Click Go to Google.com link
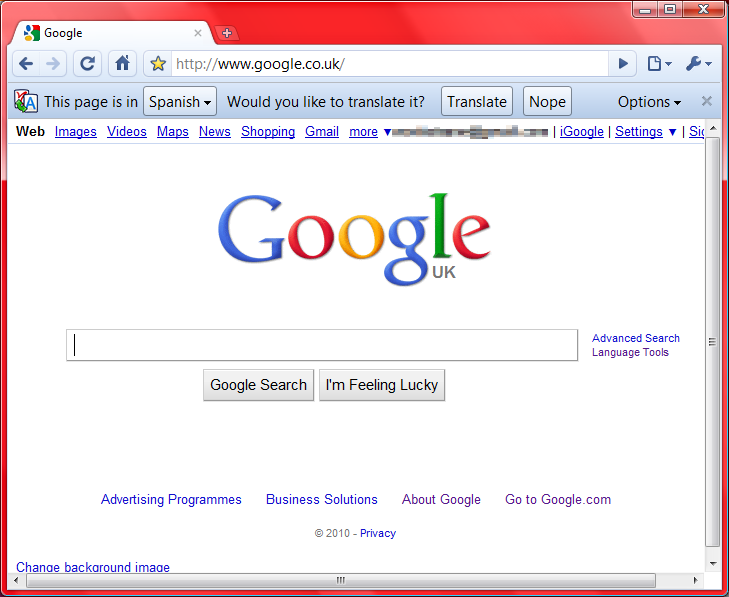729x597 pixels. click(558, 499)
